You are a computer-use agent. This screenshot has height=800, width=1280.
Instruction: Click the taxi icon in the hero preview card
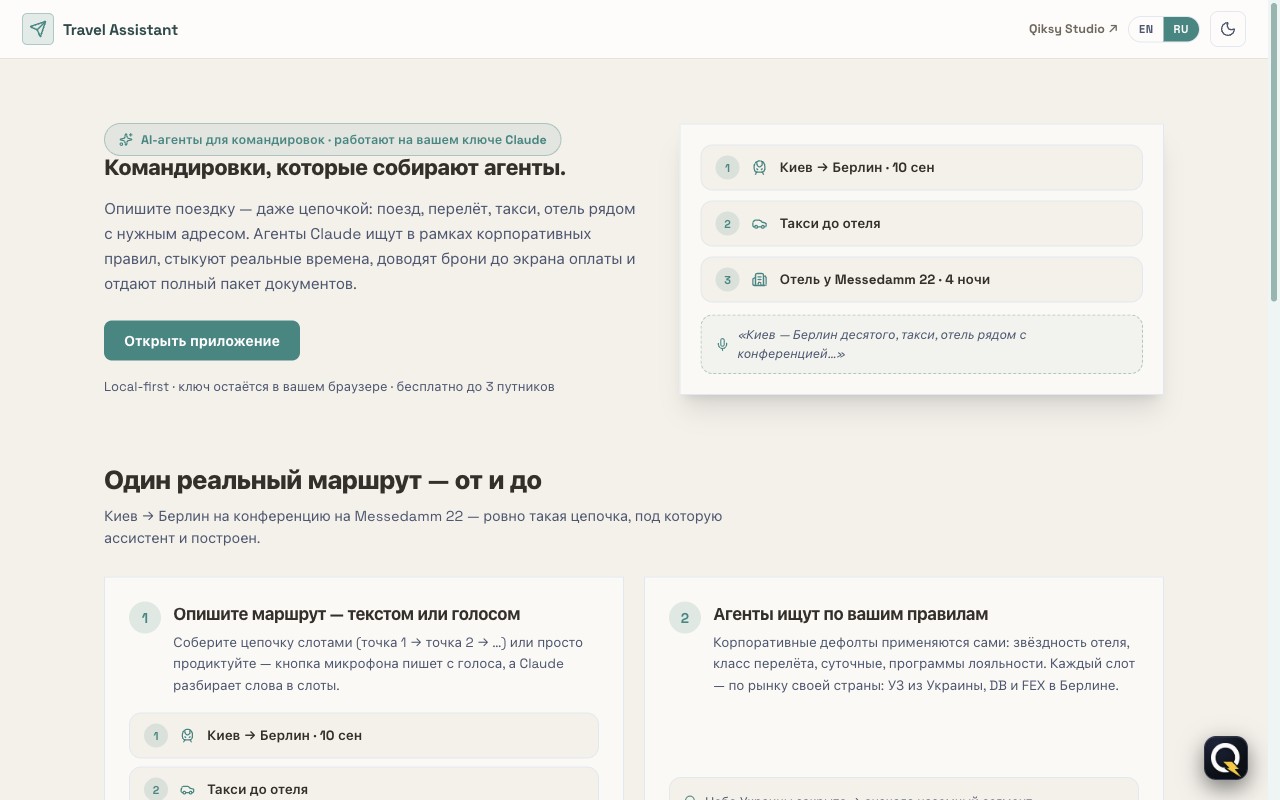(x=760, y=223)
